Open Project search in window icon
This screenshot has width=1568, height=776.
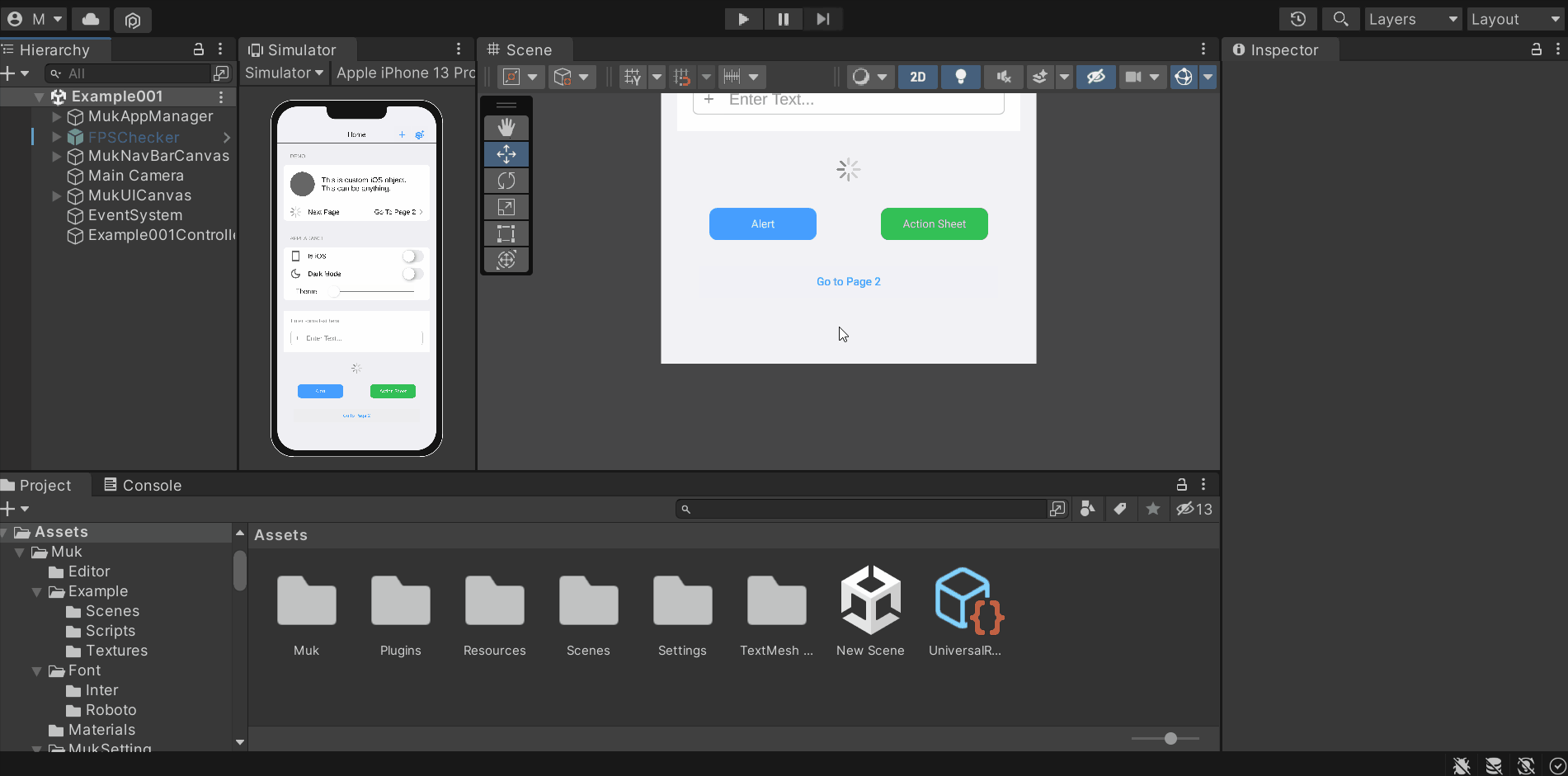[x=1057, y=509]
